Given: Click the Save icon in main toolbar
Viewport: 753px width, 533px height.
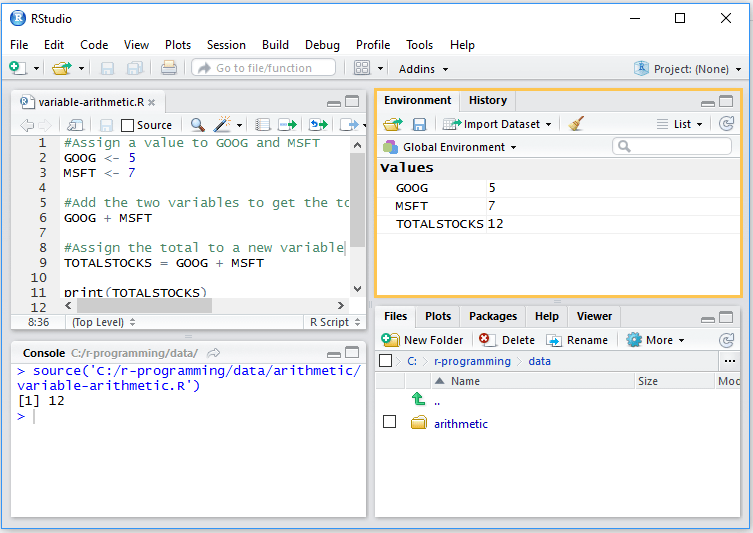Looking at the screenshot, I should (x=107, y=69).
